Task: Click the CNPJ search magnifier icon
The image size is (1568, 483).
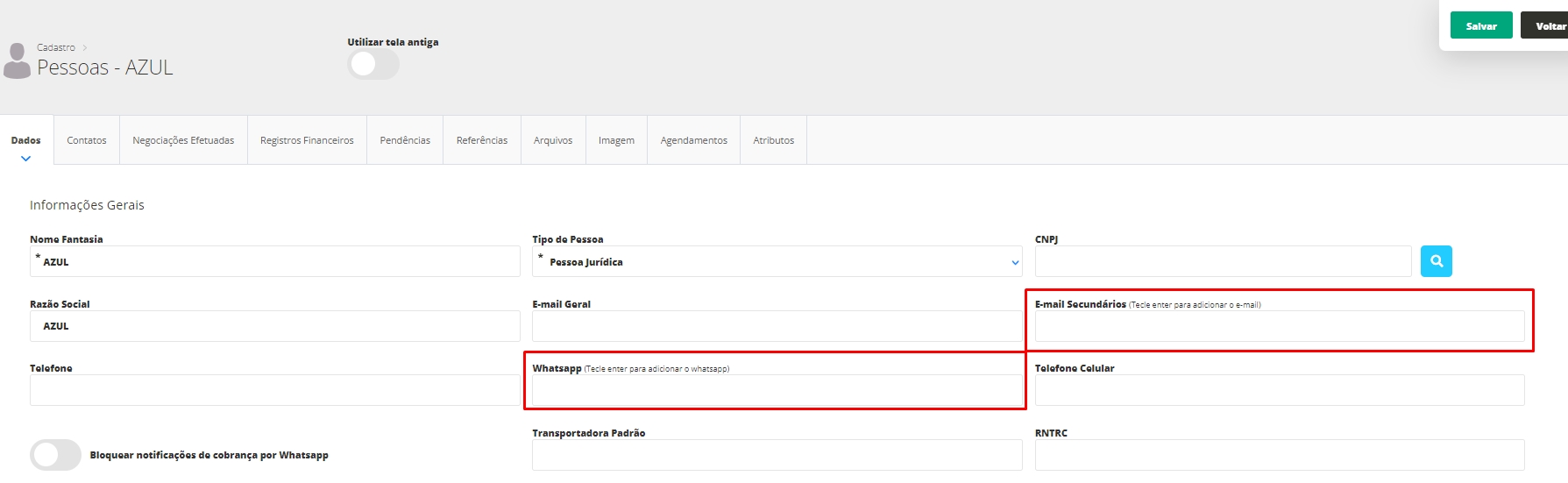Action: [x=1436, y=261]
